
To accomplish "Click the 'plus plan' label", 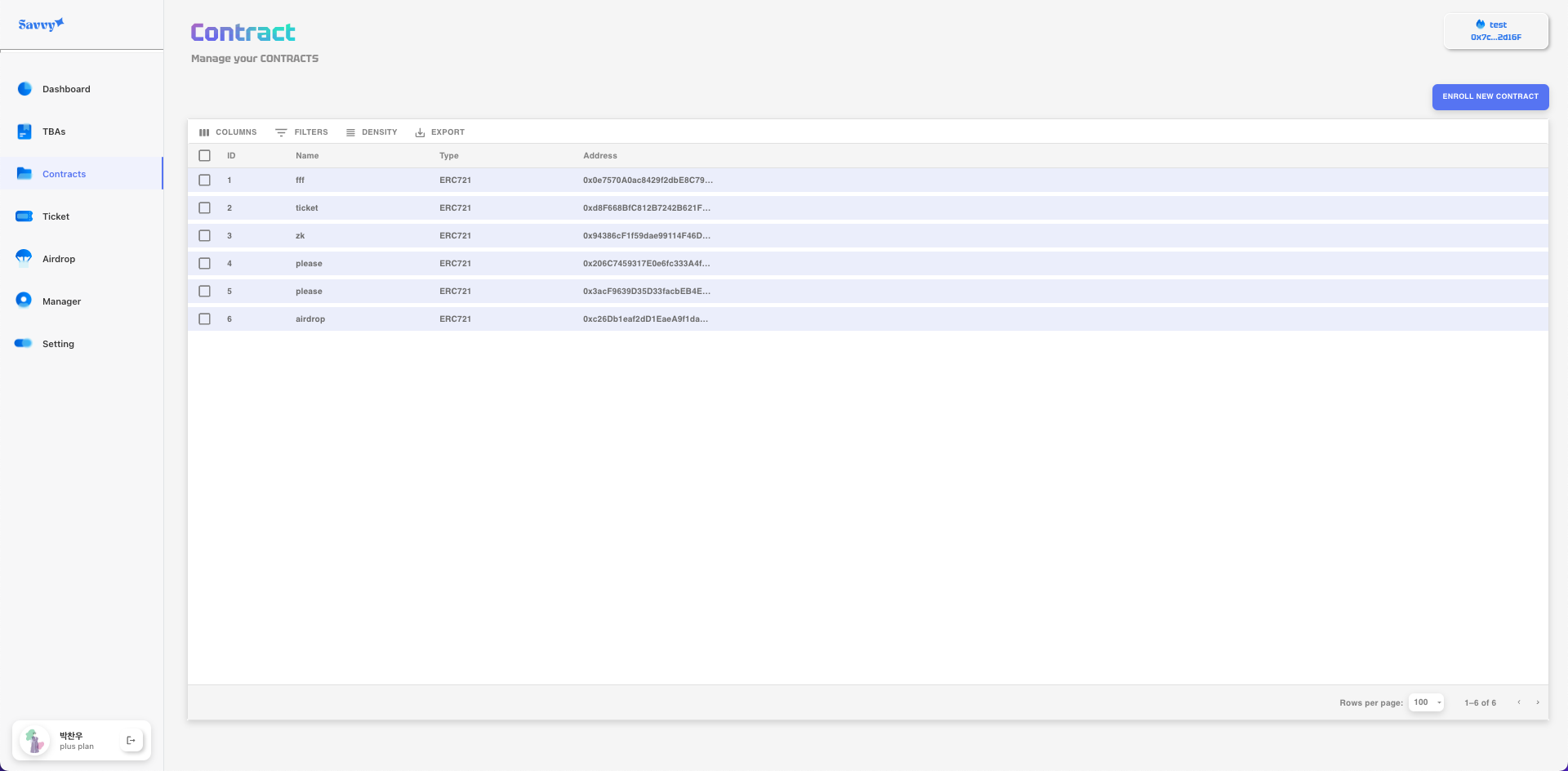I will pos(77,746).
